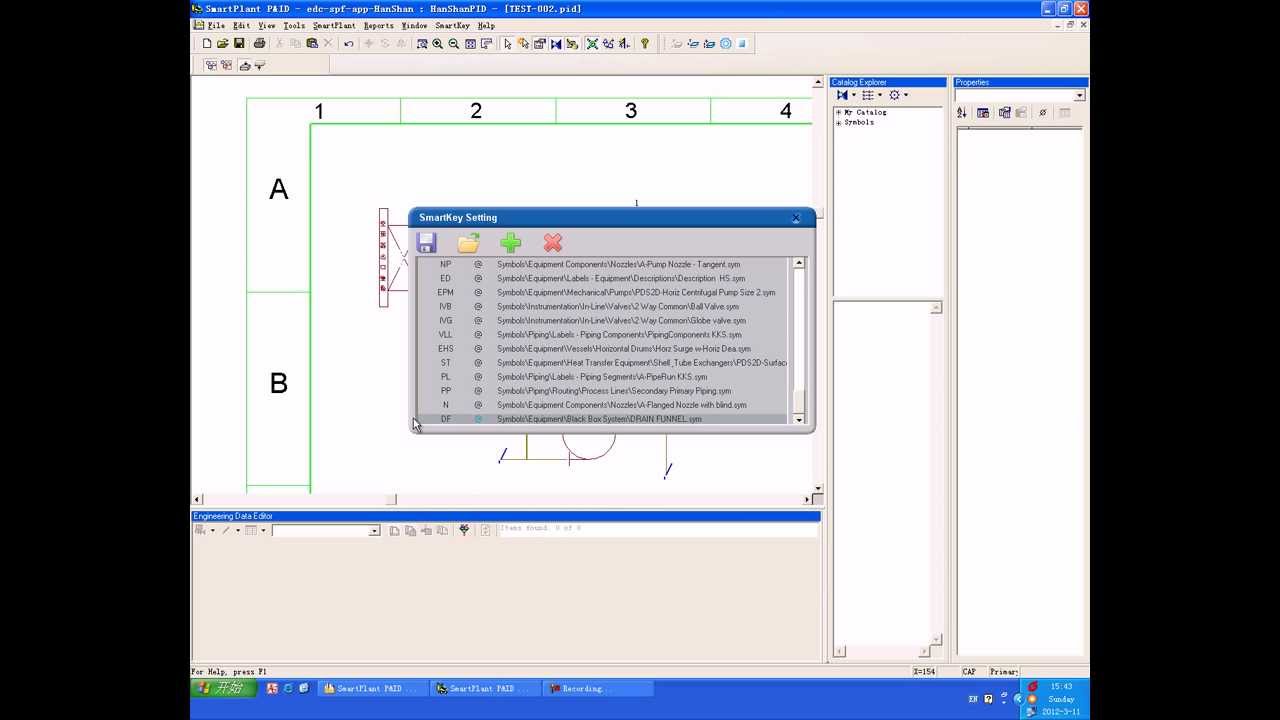Switch to first SmartPlant P&ID taskbar button

pos(372,688)
